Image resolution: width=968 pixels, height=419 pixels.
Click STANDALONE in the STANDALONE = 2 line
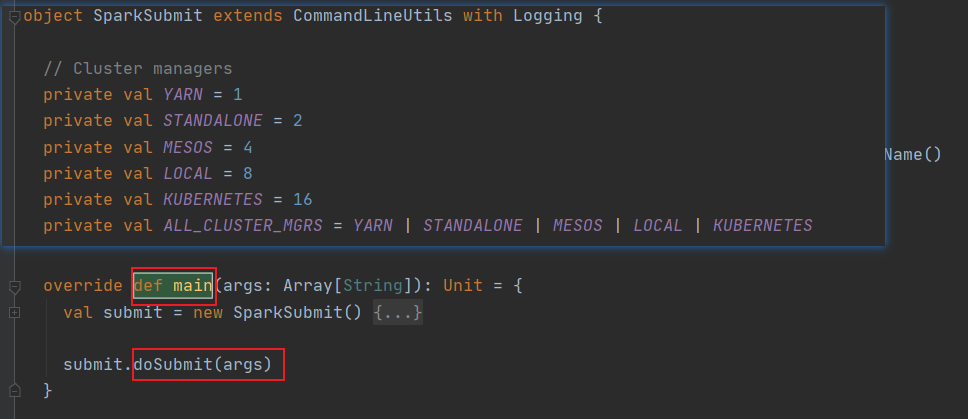pyautogui.click(x=213, y=121)
